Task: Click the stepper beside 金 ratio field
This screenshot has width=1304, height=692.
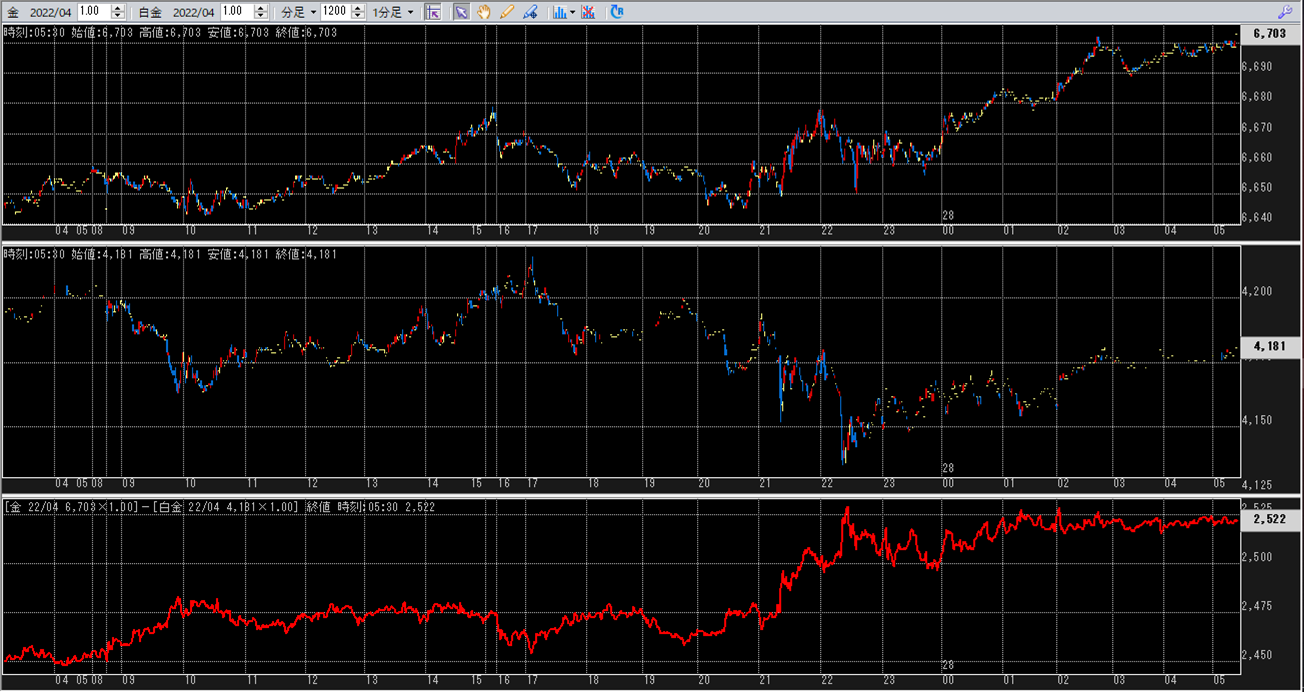Action: (x=119, y=12)
